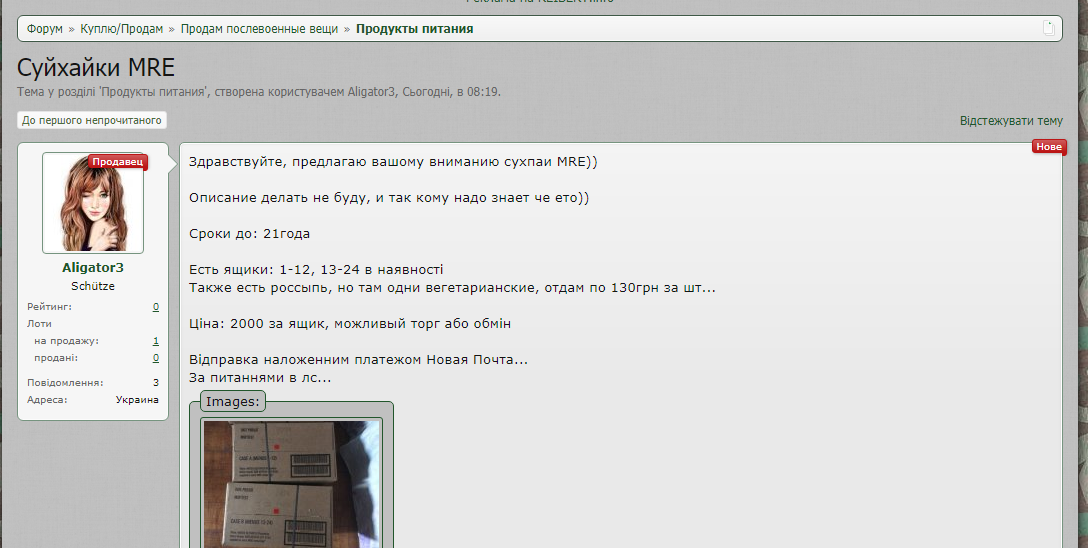This screenshot has height=548, width=1088.
Task: Click the Повідомлення count row
Action: pos(93,382)
